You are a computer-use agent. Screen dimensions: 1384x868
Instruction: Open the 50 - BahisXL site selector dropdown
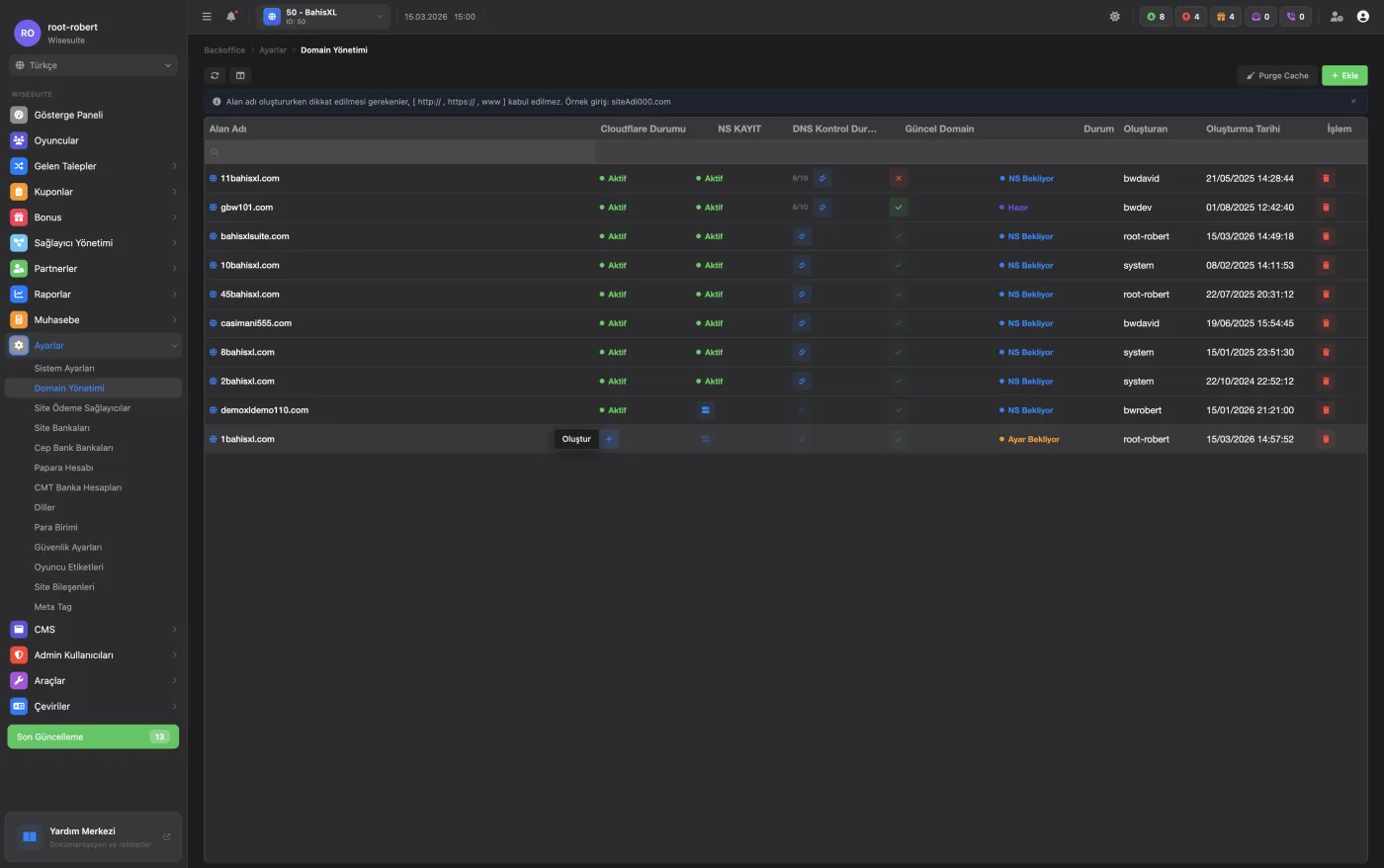click(x=321, y=16)
